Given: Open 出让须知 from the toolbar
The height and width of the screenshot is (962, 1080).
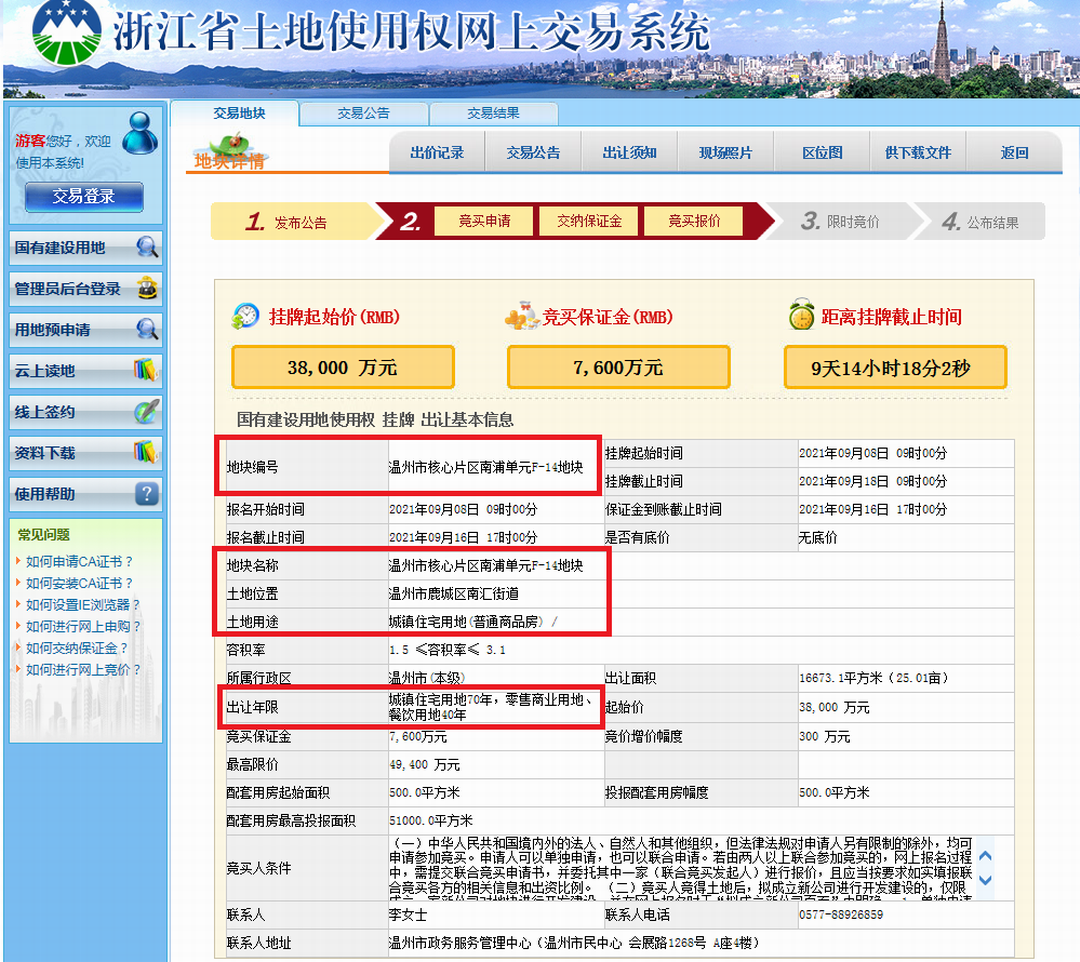Looking at the screenshot, I should (629, 151).
